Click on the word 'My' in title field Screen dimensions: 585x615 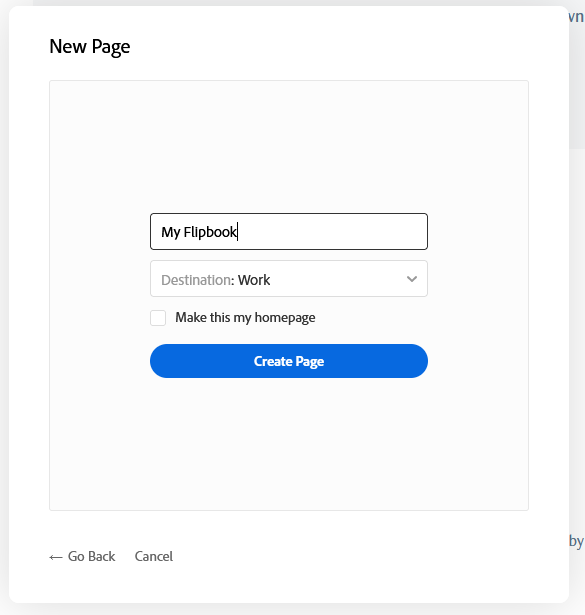171,232
